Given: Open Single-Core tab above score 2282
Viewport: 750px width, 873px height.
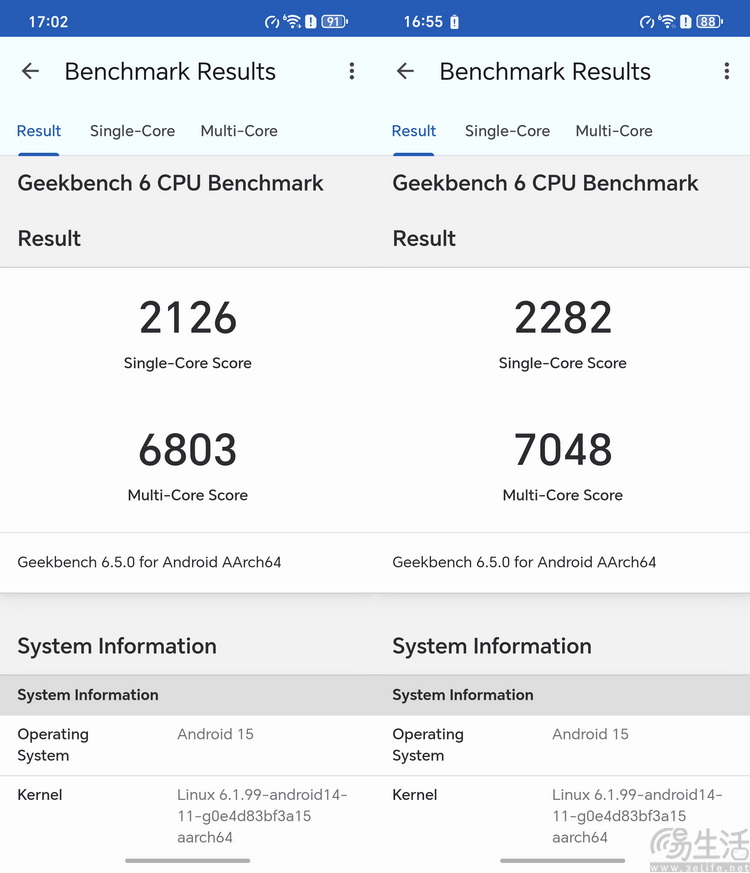Looking at the screenshot, I should click(507, 131).
